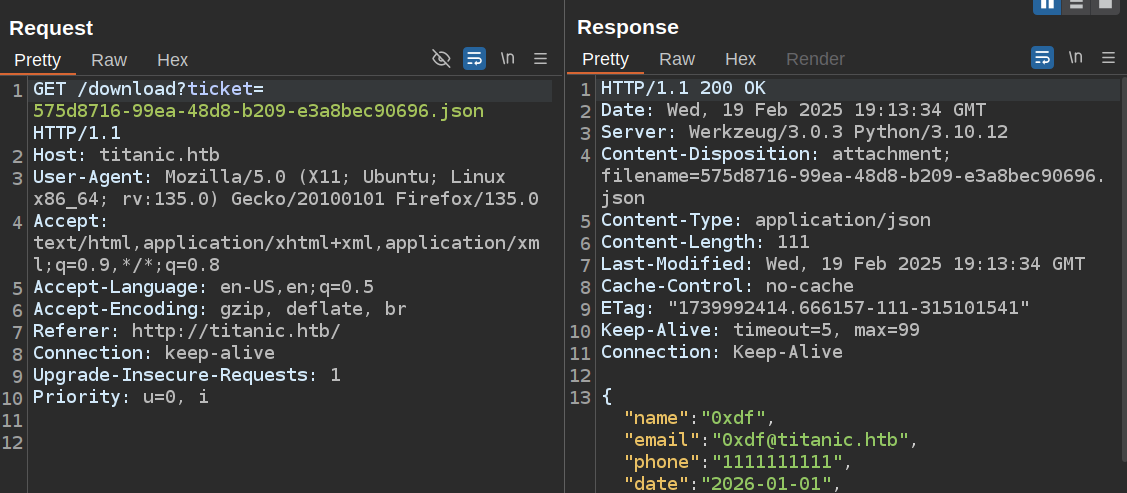Click the GET /download request line
This screenshot has width=1127, height=493.
[150, 89]
